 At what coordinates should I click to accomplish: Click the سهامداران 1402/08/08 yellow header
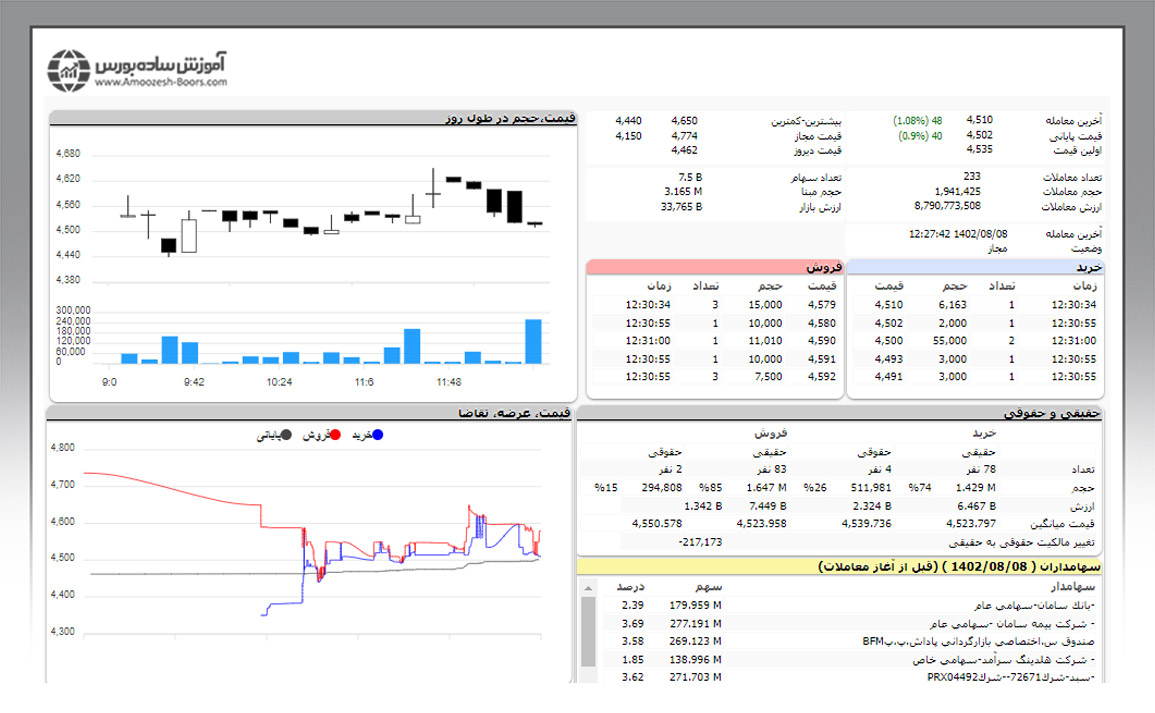(x=839, y=567)
